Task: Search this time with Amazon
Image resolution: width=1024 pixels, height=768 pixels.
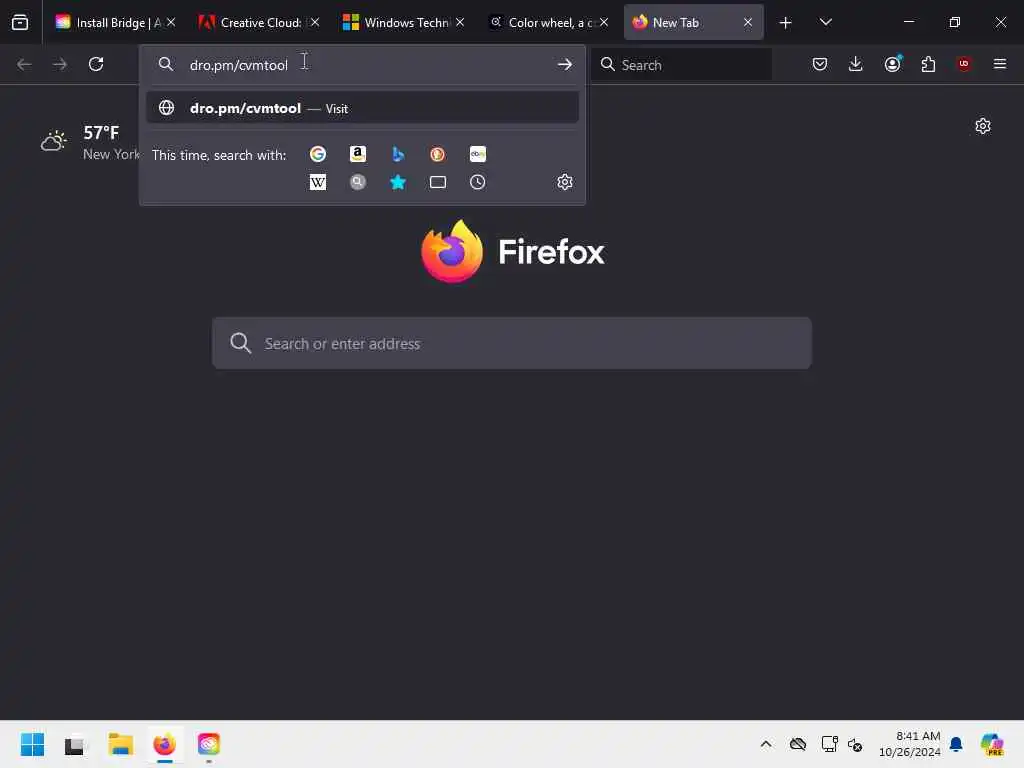Action: (x=358, y=154)
